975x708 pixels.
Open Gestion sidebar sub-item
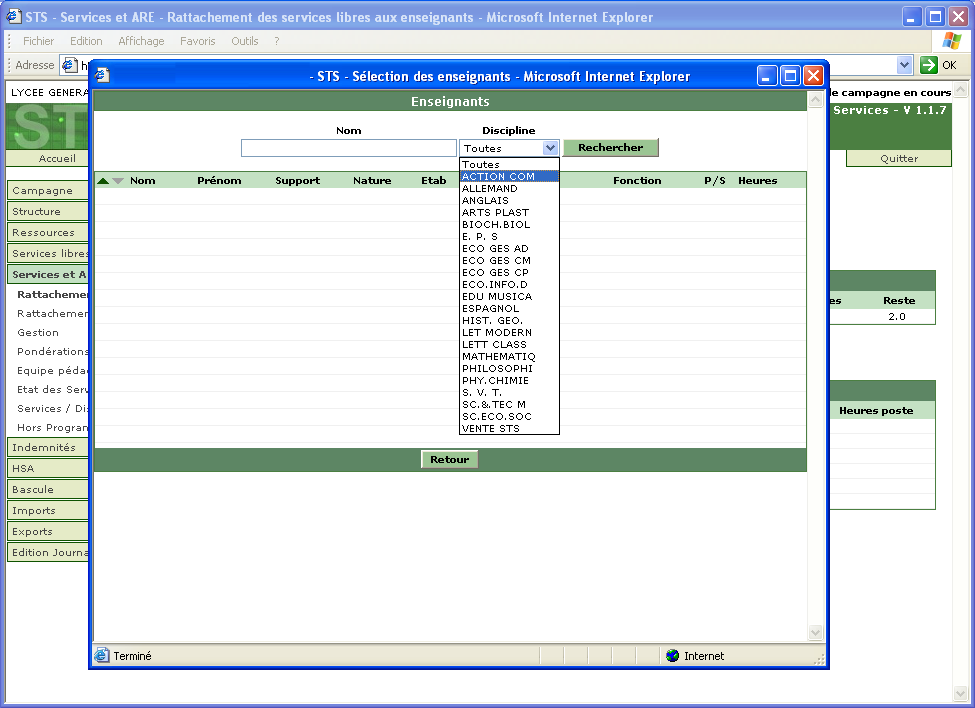coord(38,333)
